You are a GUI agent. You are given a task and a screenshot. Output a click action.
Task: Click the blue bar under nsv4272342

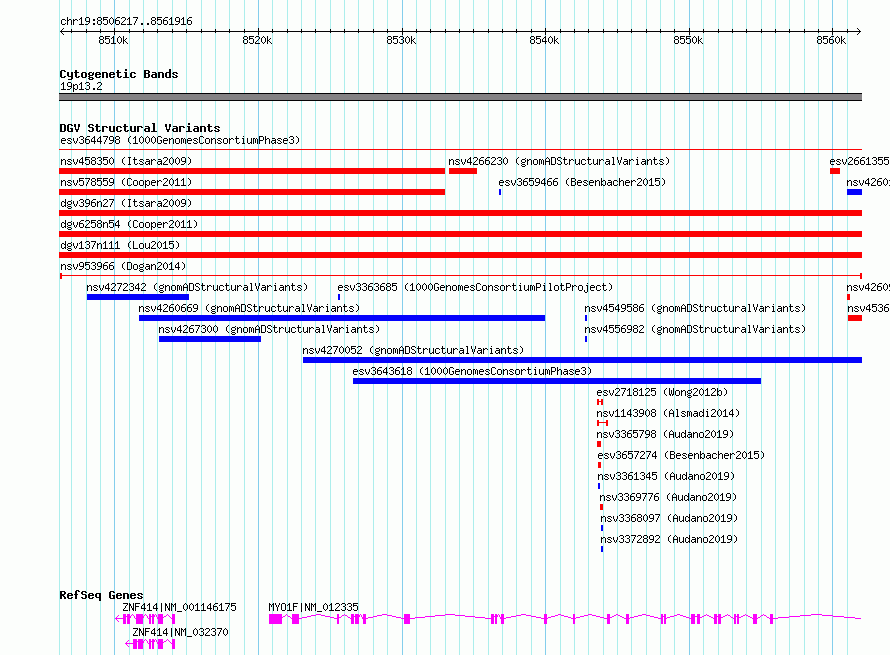(138, 297)
